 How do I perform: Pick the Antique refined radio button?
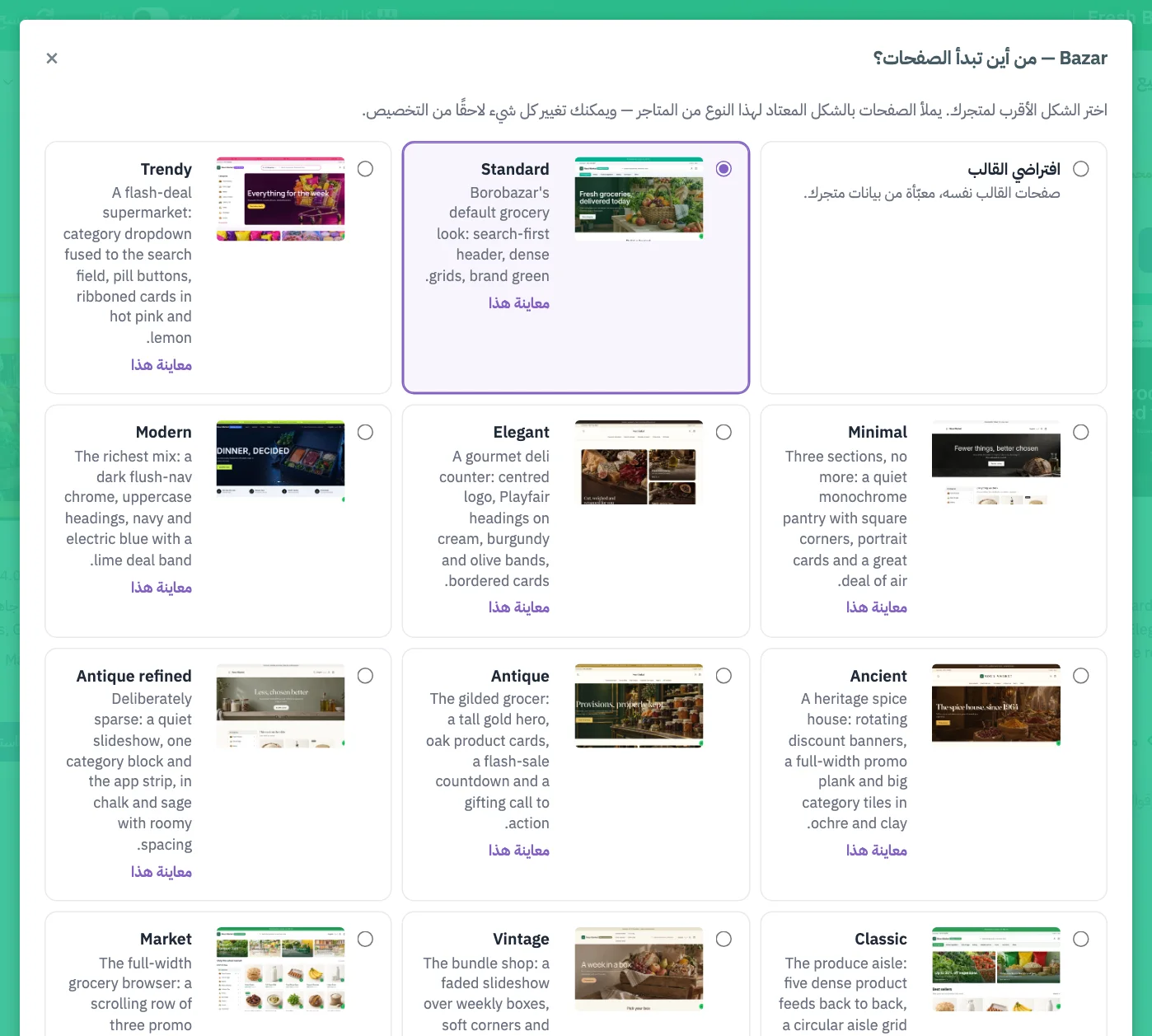tap(366, 676)
